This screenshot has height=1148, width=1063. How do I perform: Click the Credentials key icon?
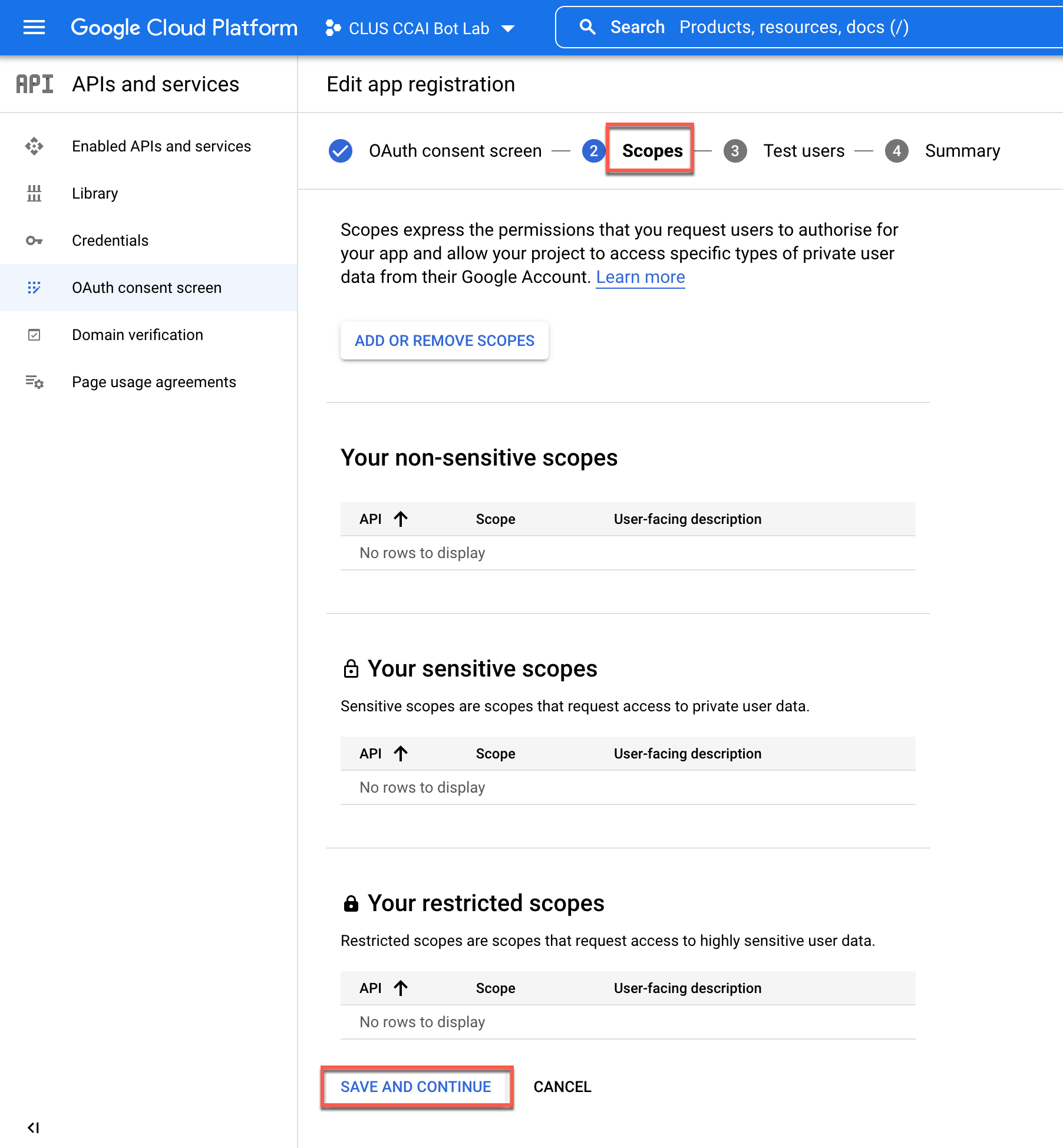(x=34, y=240)
